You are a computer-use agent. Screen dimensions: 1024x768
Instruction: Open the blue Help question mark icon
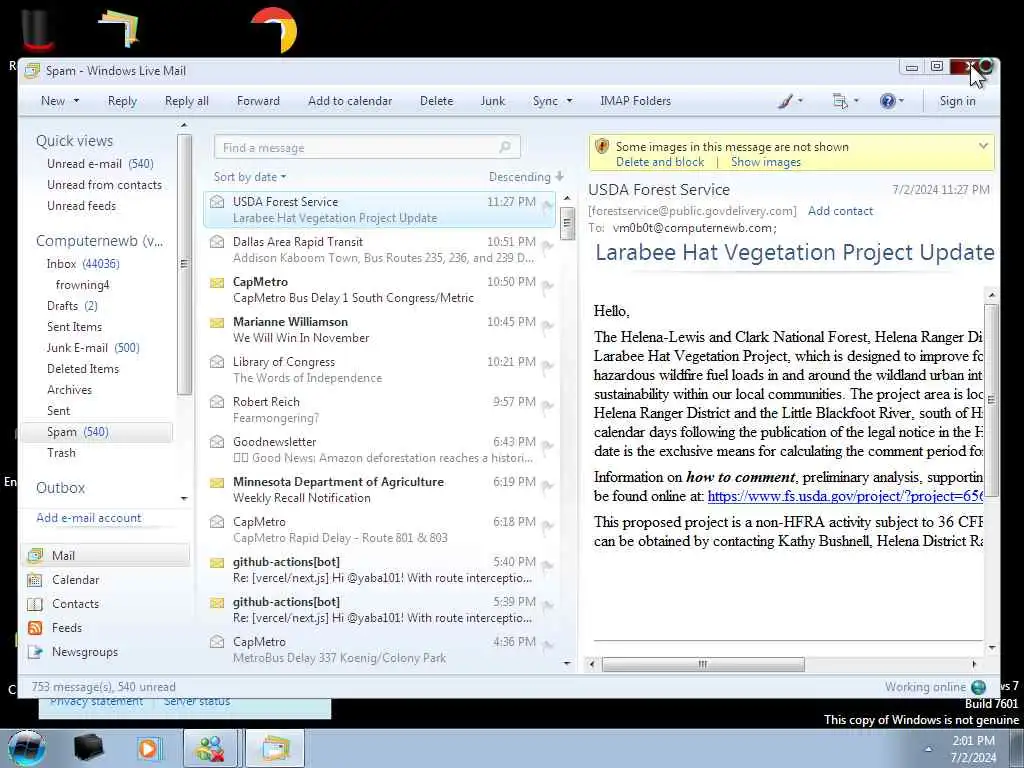coord(887,101)
